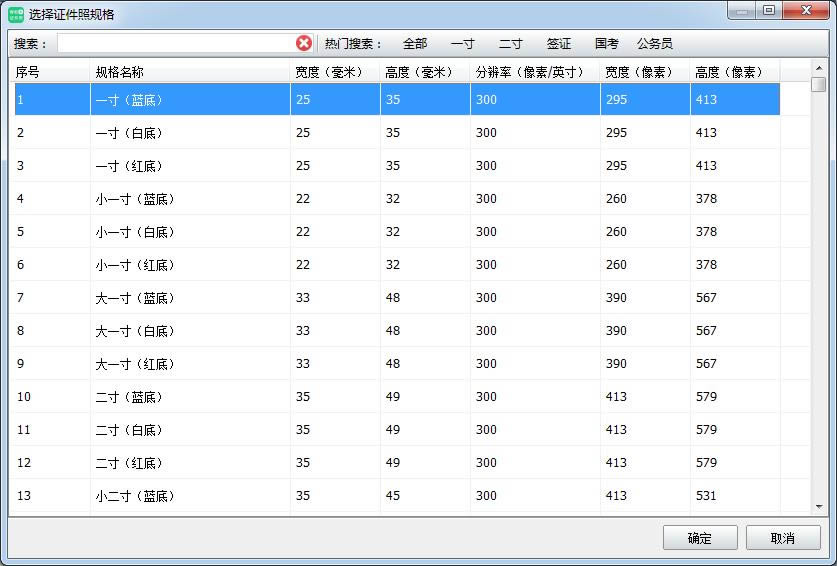Select row 二寸（蓝底）
The height and width of the screenshot is (566, 837).
[x=397, y=397]
